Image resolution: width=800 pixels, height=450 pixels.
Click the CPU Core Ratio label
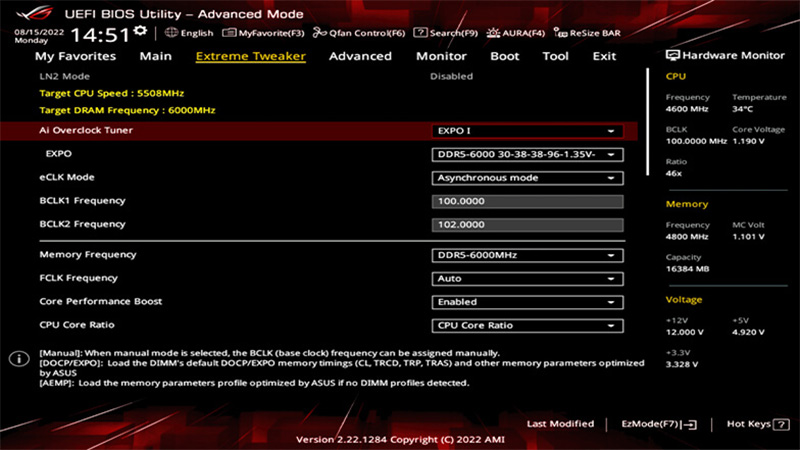77,325
